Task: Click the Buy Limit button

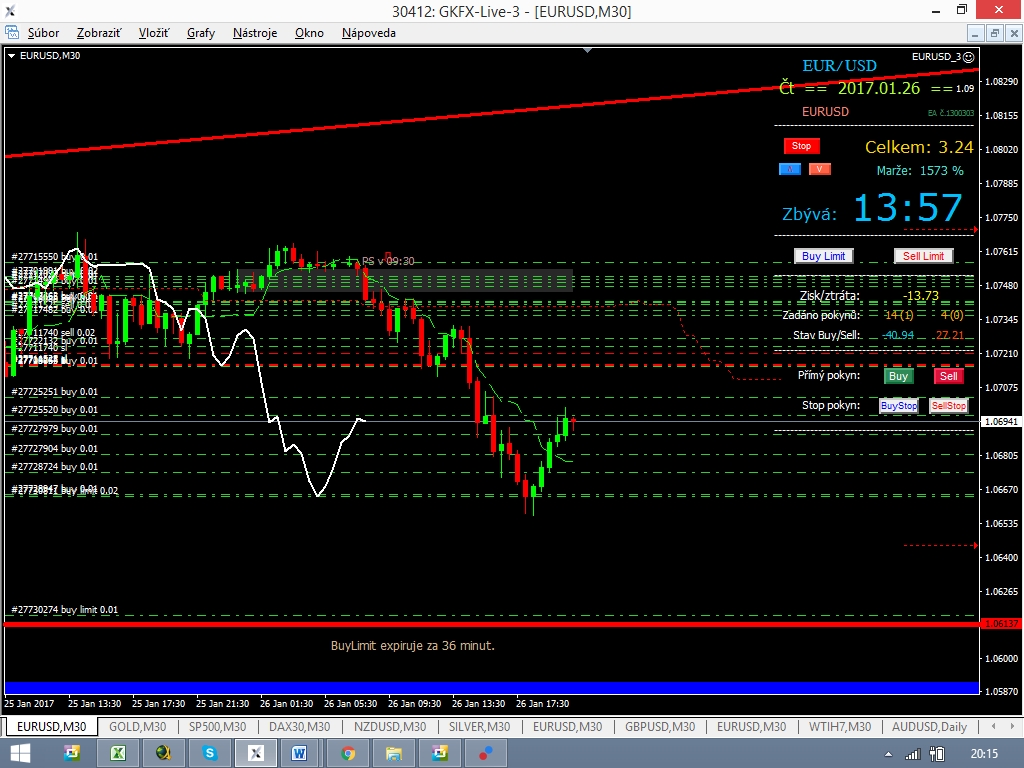Action: point(823,256)
